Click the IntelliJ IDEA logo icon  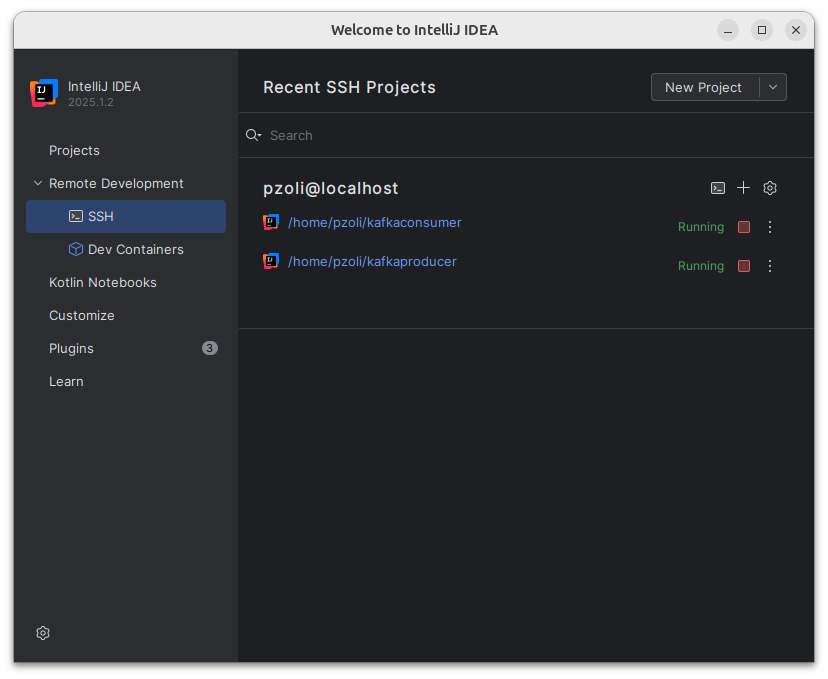pyautogui.click(x=44, y=93)
